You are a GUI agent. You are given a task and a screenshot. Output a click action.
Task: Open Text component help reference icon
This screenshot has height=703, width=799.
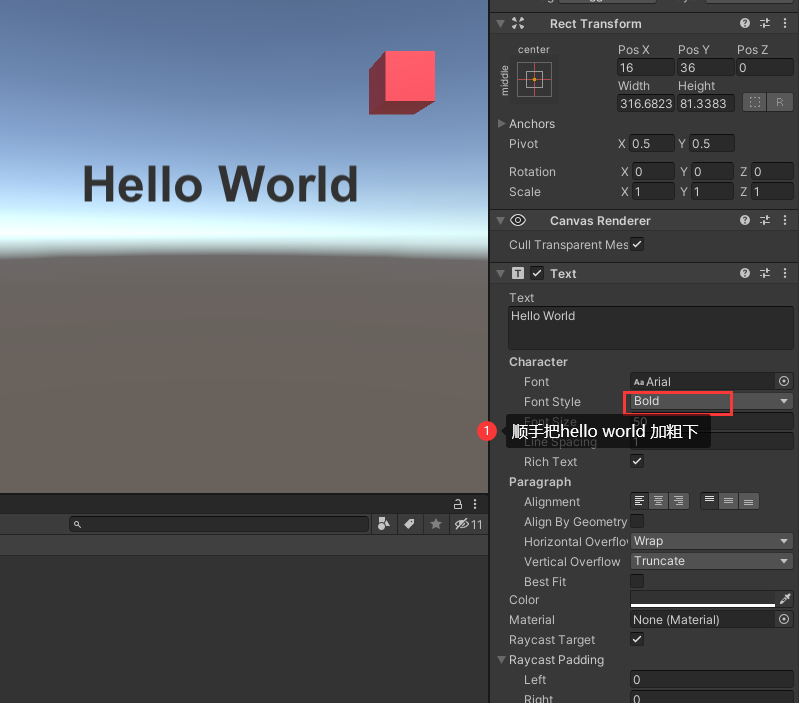point(744,273)
